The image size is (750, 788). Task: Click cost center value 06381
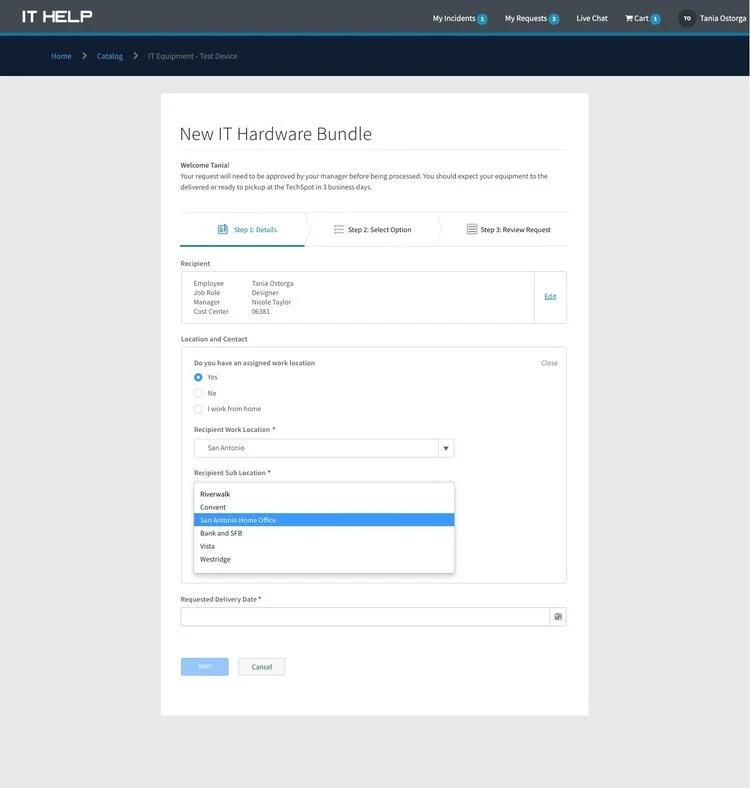(261, 312)
